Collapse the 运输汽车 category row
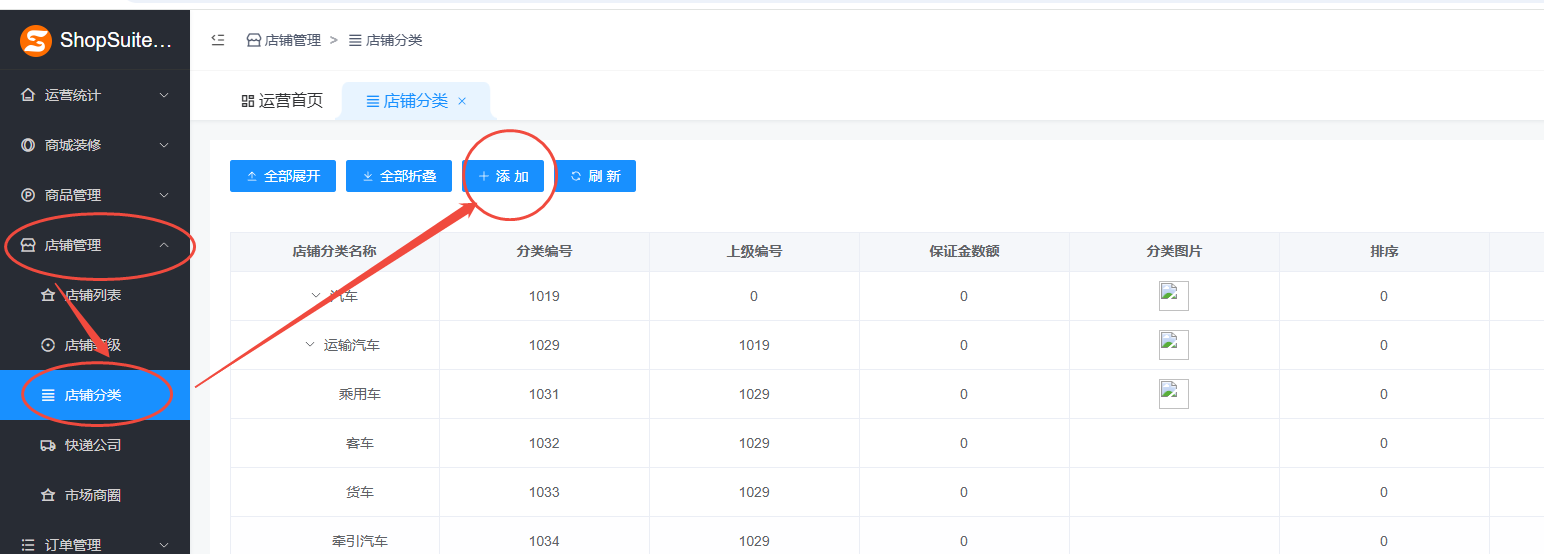The height and width of the screenshot is (554, 1544). pos(310,345)
